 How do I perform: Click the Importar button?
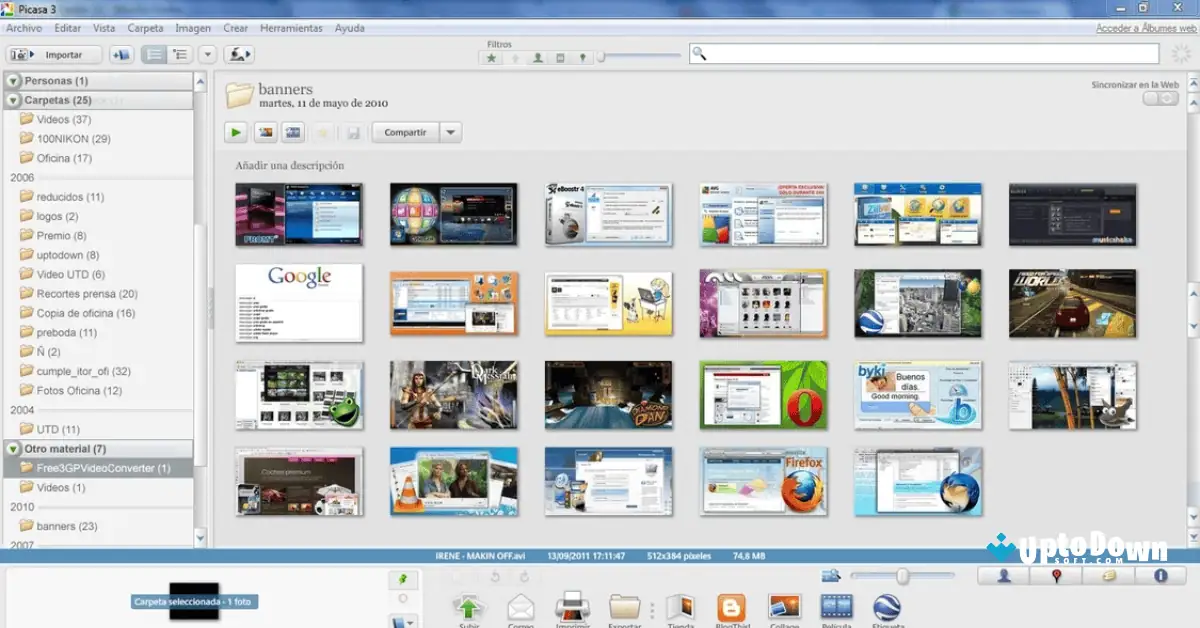tap(54, 54)
